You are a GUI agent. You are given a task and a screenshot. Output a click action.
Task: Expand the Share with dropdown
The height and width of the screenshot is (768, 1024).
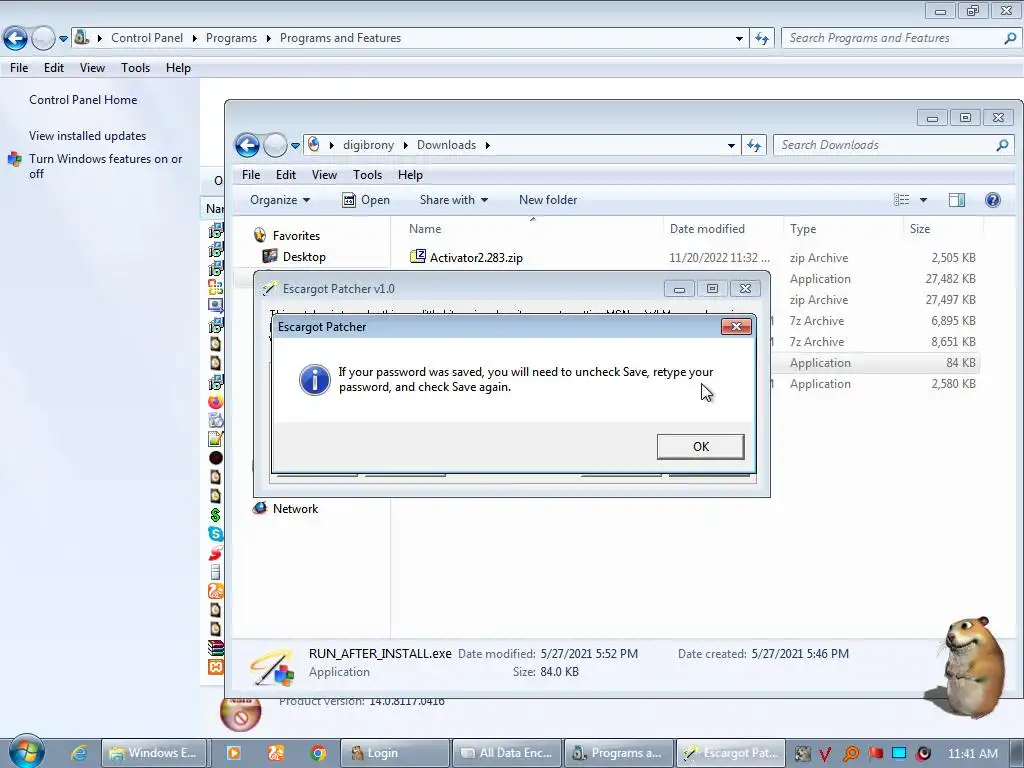[454, 200]
